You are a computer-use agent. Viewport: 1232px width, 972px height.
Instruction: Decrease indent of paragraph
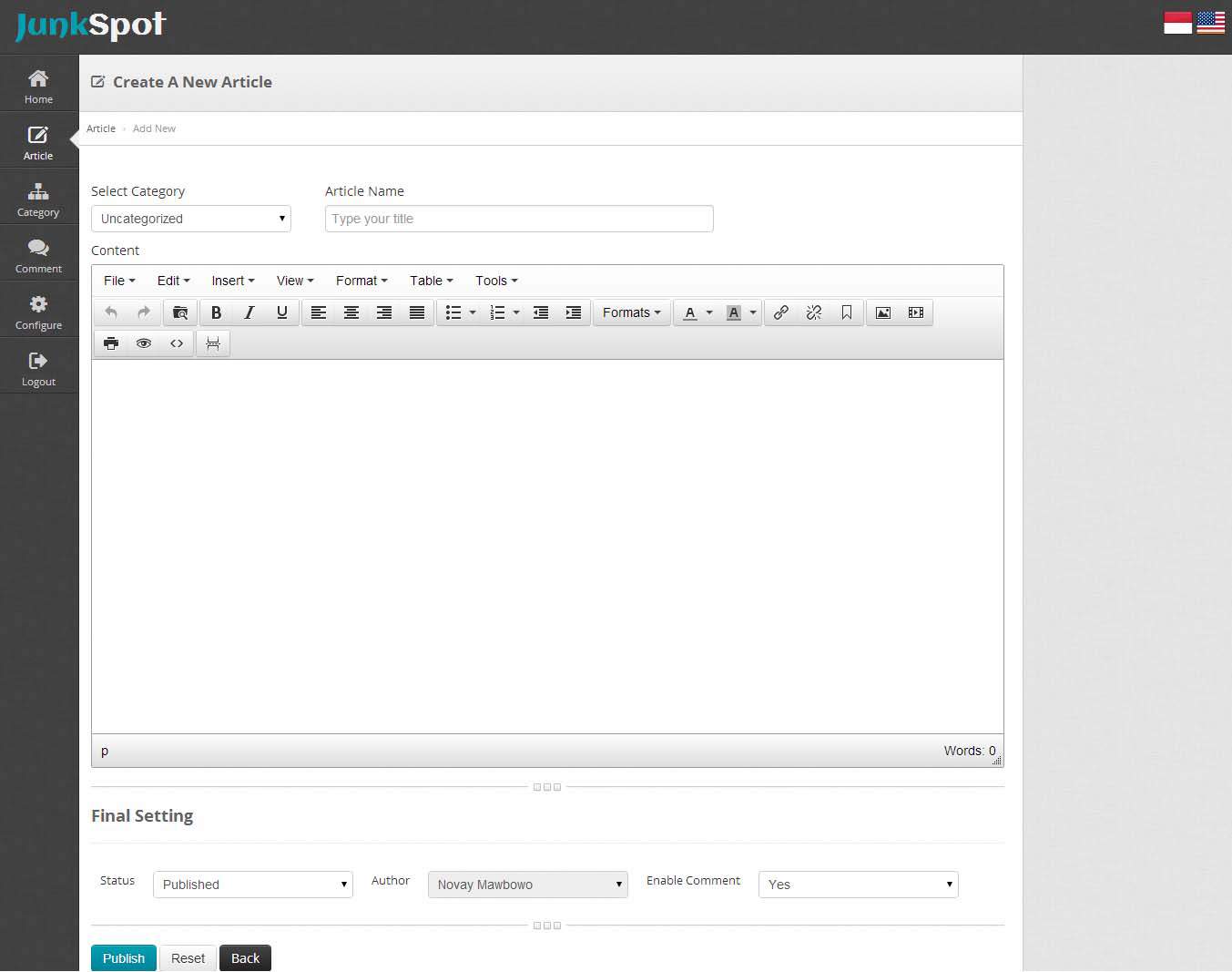pyautogui.click(x=541, y=312)
